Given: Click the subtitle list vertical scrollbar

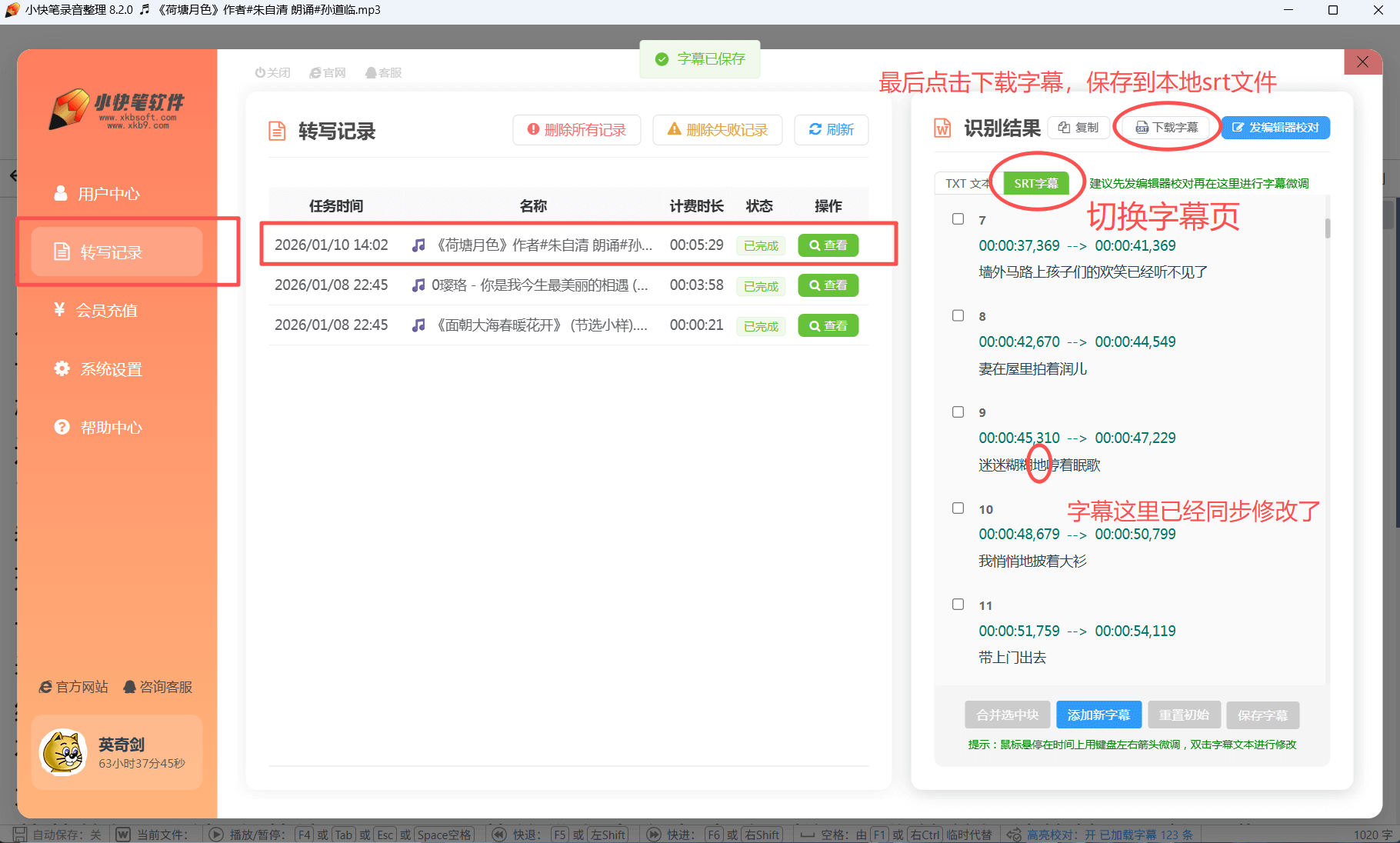Looking at the screenshot, I should (x=1328, y=228).
